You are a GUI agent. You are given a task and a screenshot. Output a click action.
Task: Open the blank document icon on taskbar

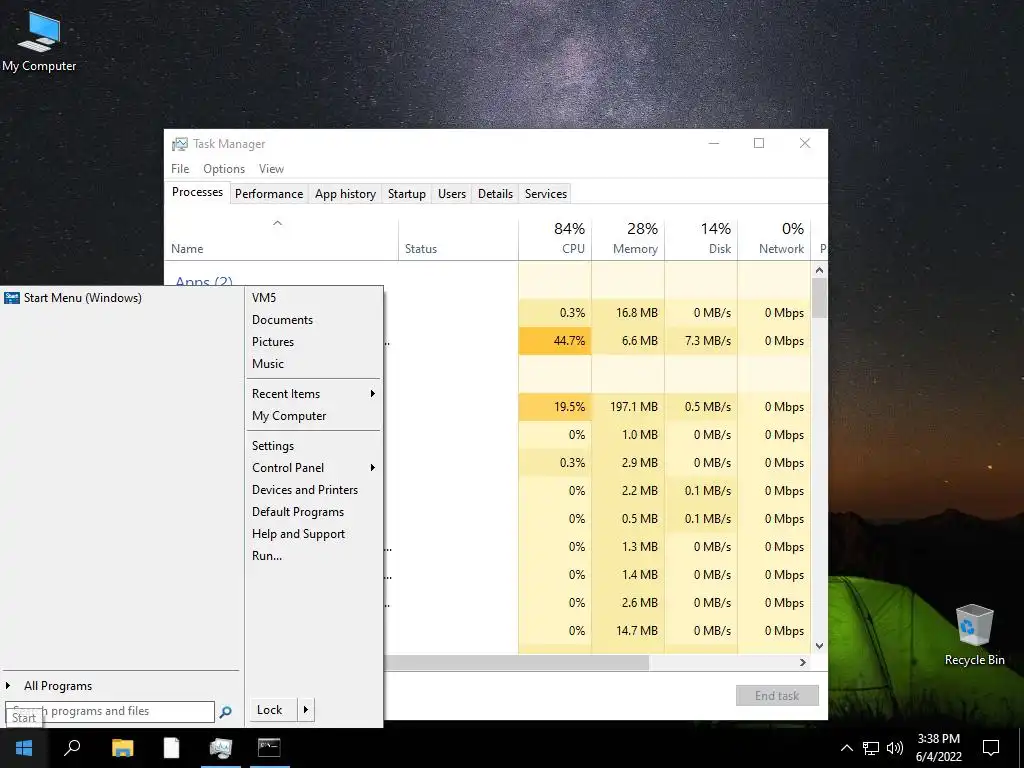[171, 748]
